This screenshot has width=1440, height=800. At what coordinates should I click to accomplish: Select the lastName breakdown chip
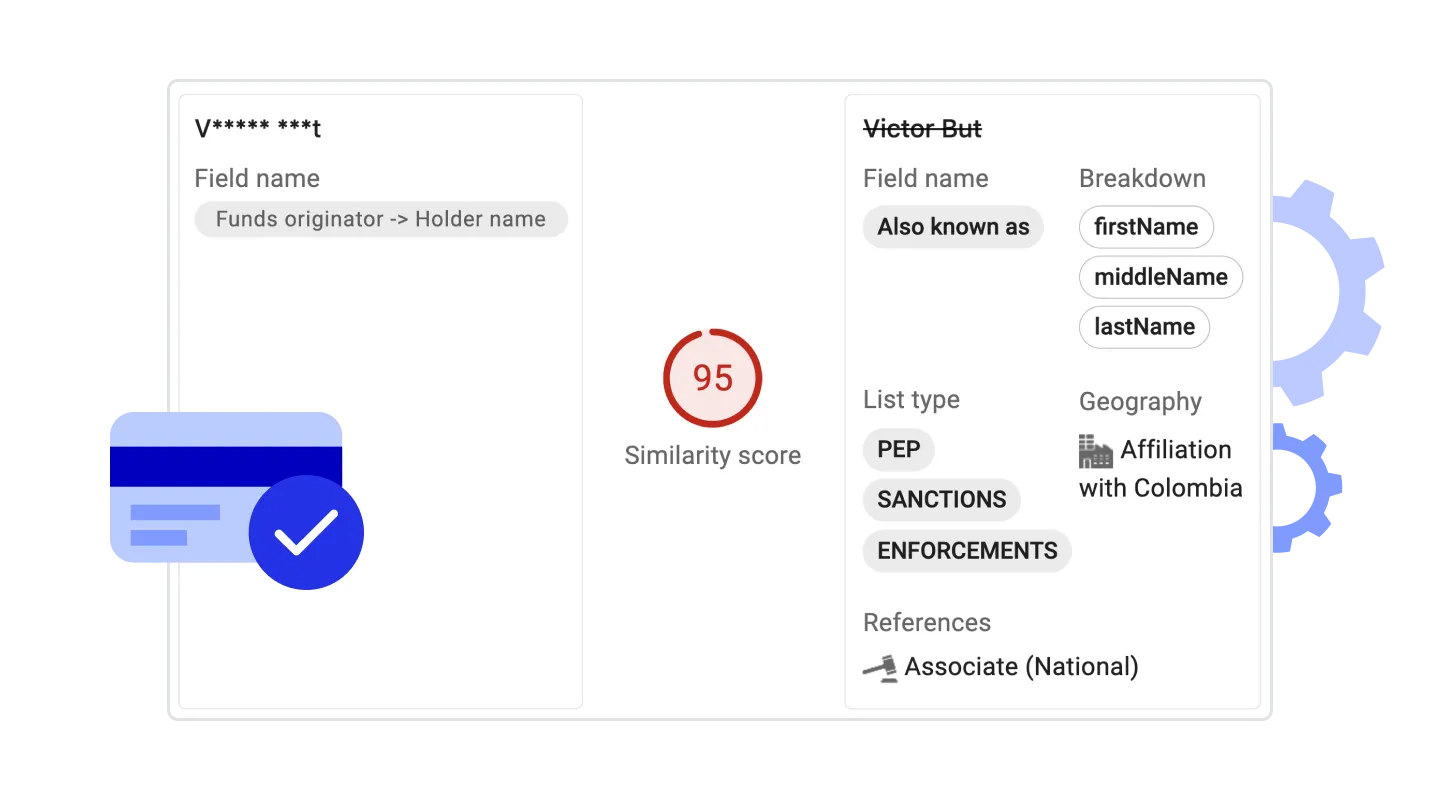click(1144, 327)
